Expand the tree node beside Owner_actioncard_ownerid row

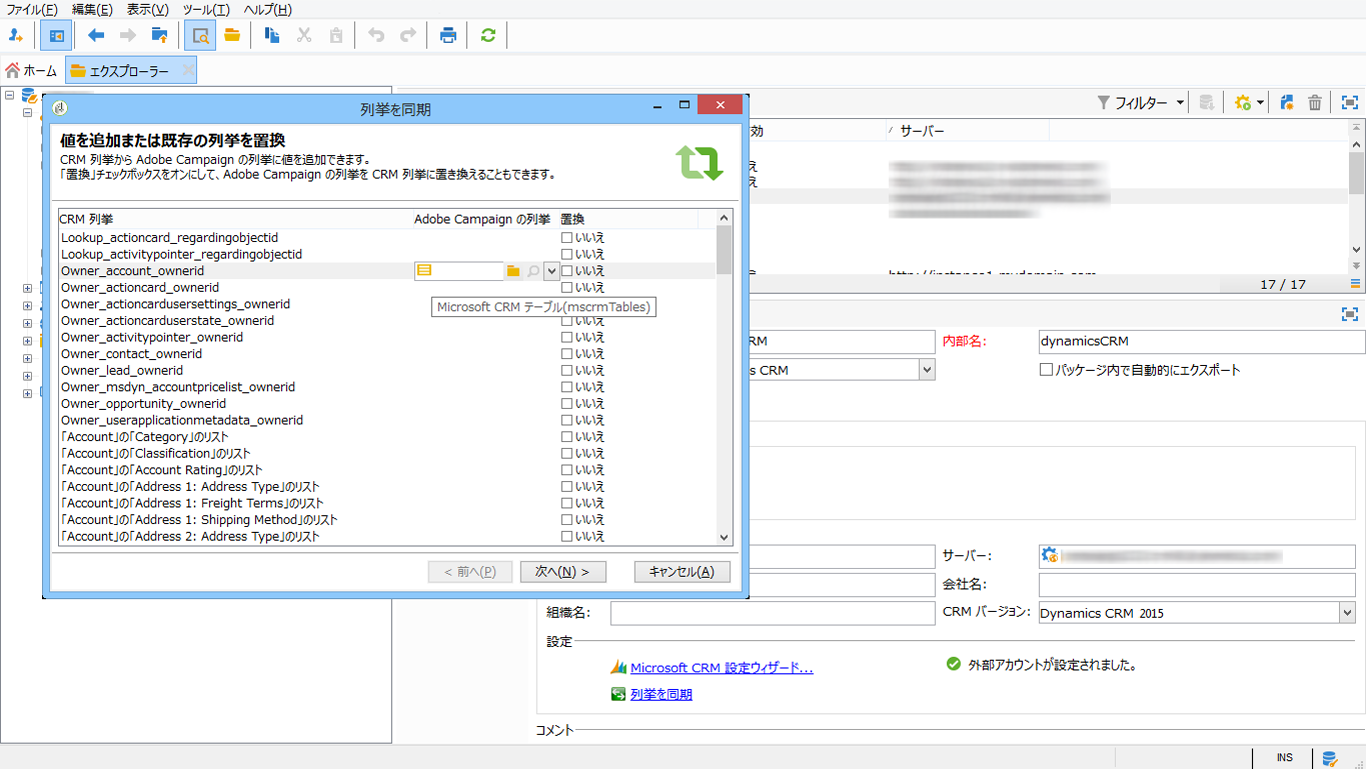click(28, 288)
